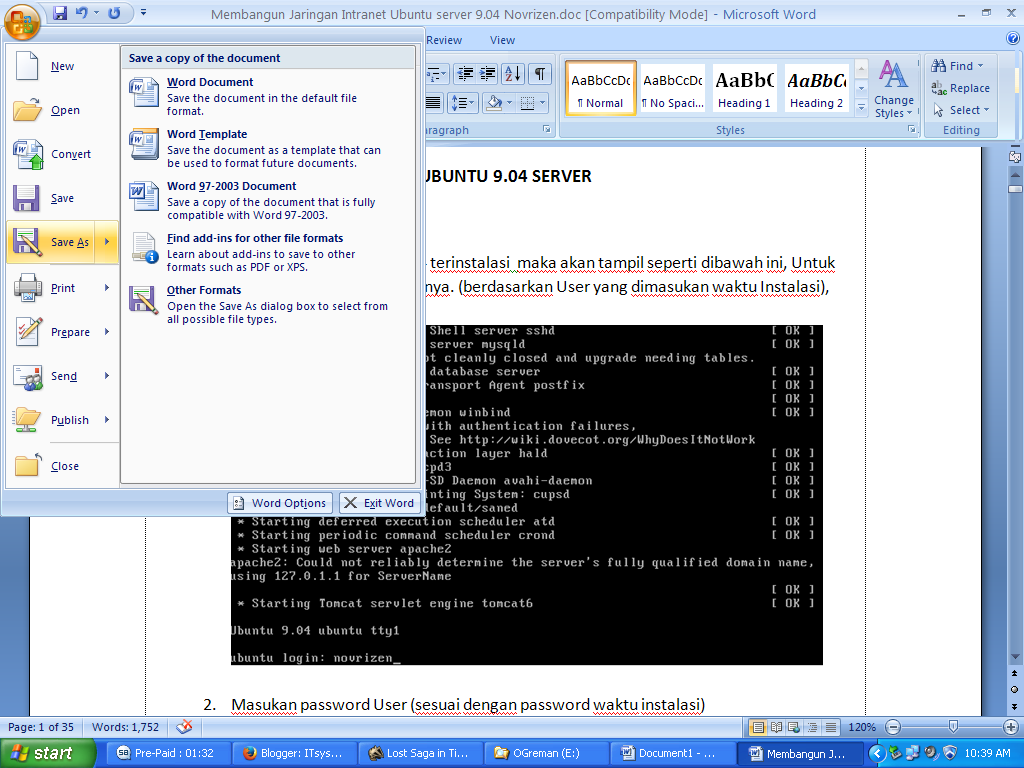Click Redo icon in Quick Access Toolbar
1024x768 pixels.
click(x=114, y=12)
